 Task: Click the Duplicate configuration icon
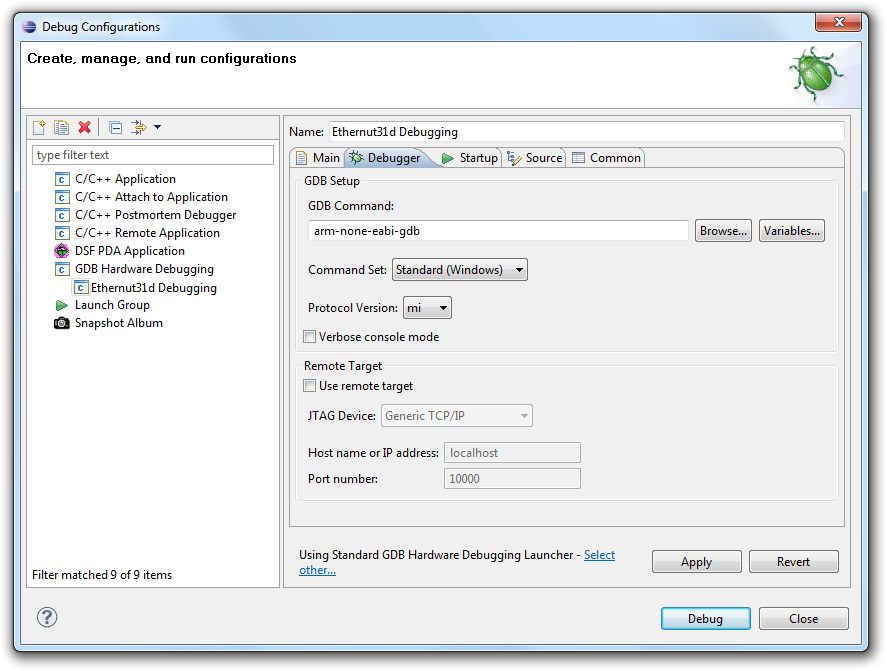(62, 127)
